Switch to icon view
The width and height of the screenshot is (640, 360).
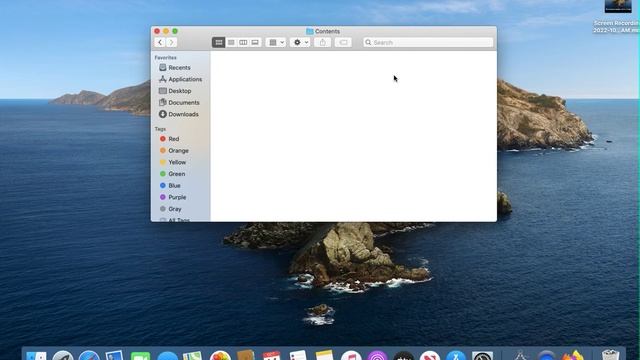(x=219, y=42)
